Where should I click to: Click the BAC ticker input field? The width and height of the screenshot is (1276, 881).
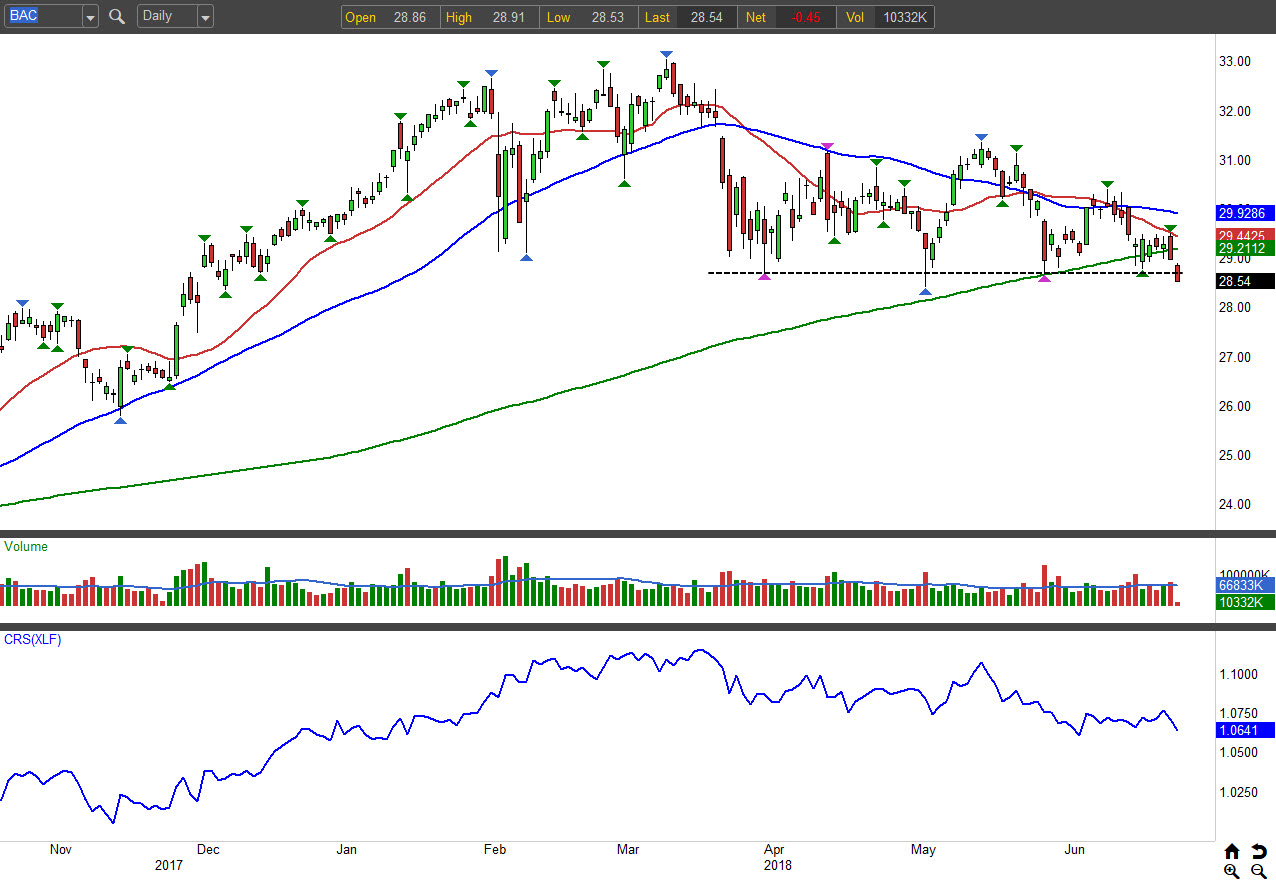[x=43, y=17]
